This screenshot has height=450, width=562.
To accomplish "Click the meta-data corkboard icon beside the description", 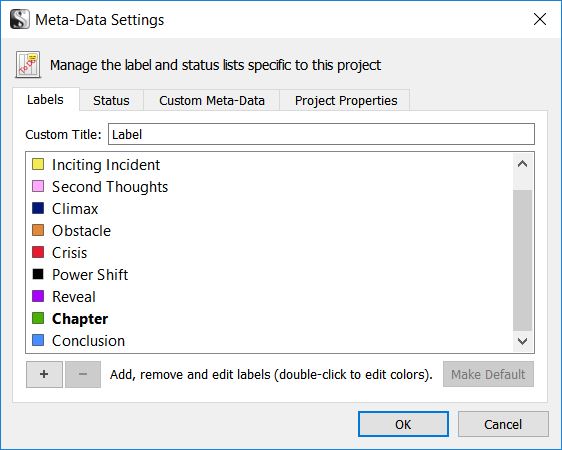I will pos(28,65).
